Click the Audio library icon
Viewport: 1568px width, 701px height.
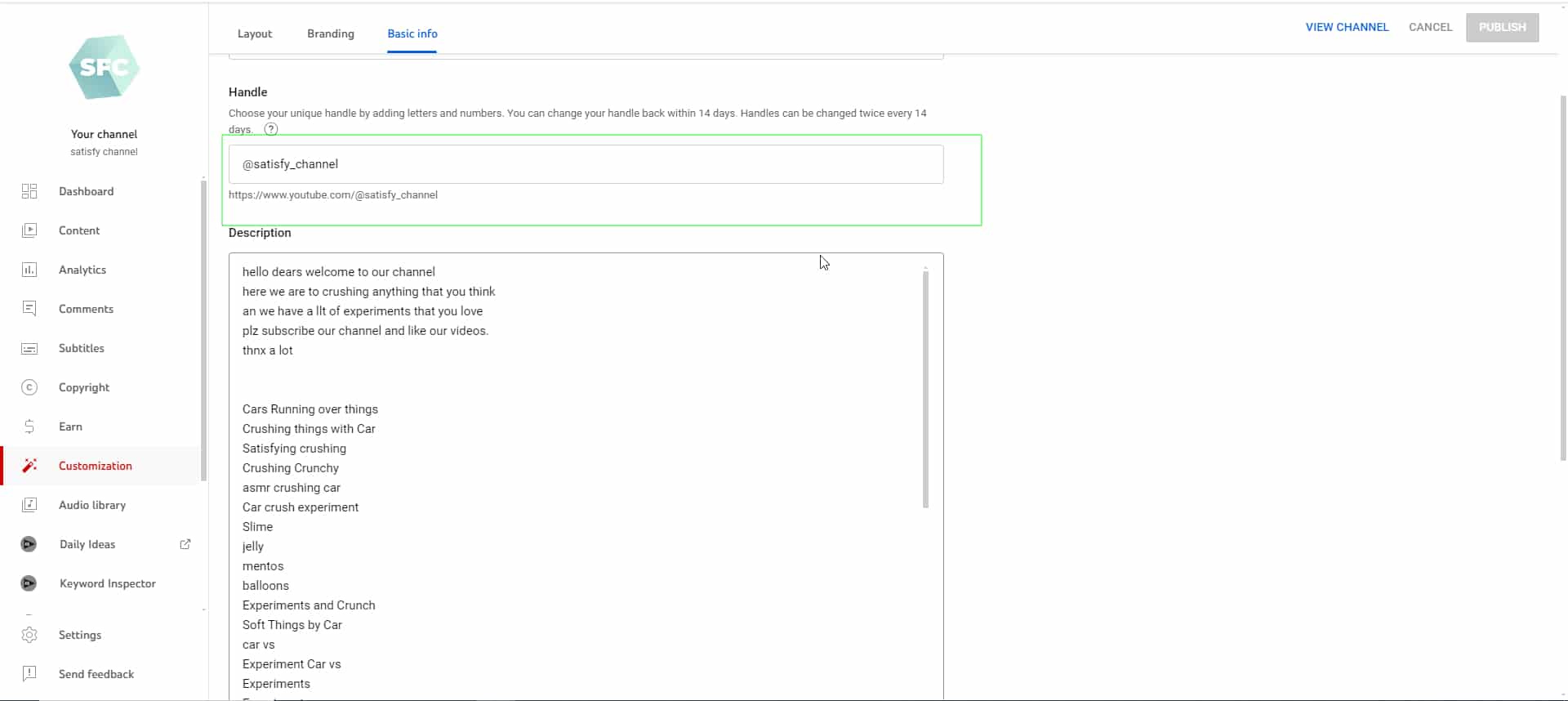click(29, 505)
